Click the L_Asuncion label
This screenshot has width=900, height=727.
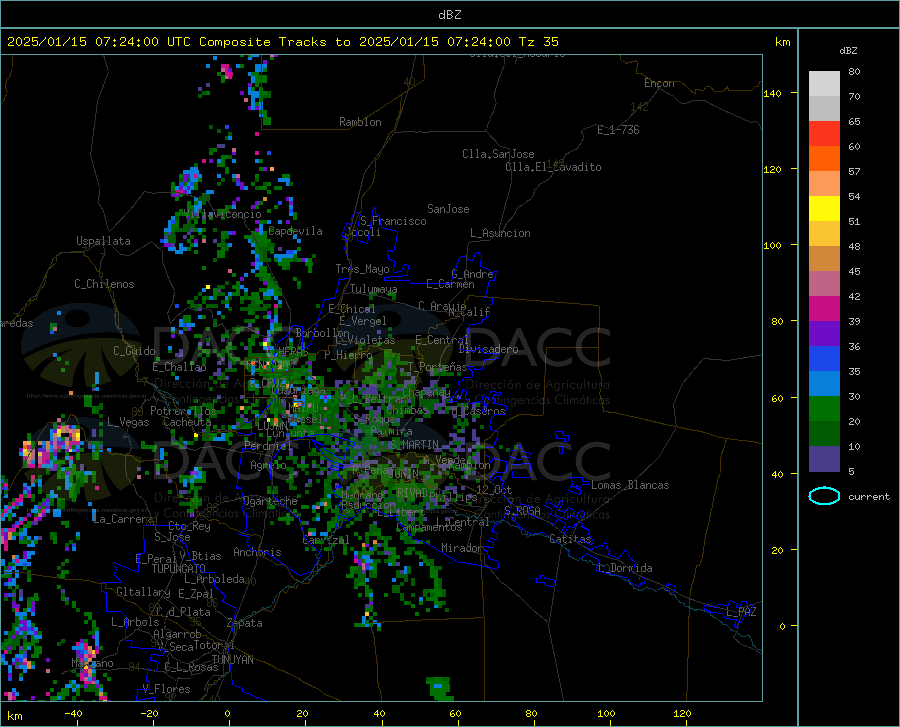tap(500, 233)
